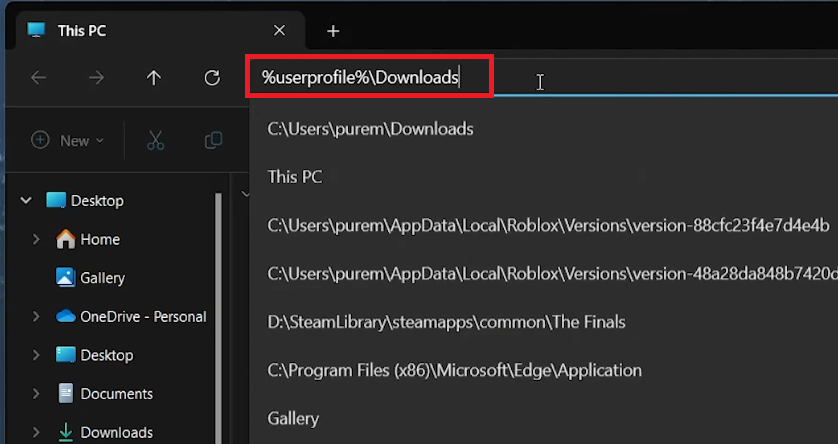Expand the Home tree node
Image resolution: width=838 pixels, height=444 pixels.
(x=36, y=239)
